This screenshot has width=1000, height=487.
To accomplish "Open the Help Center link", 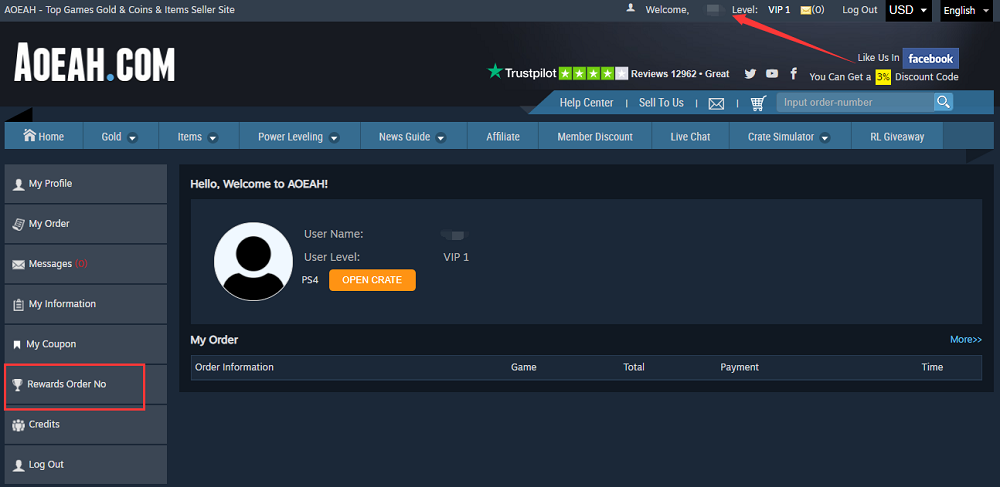I will tap(586, 103).
